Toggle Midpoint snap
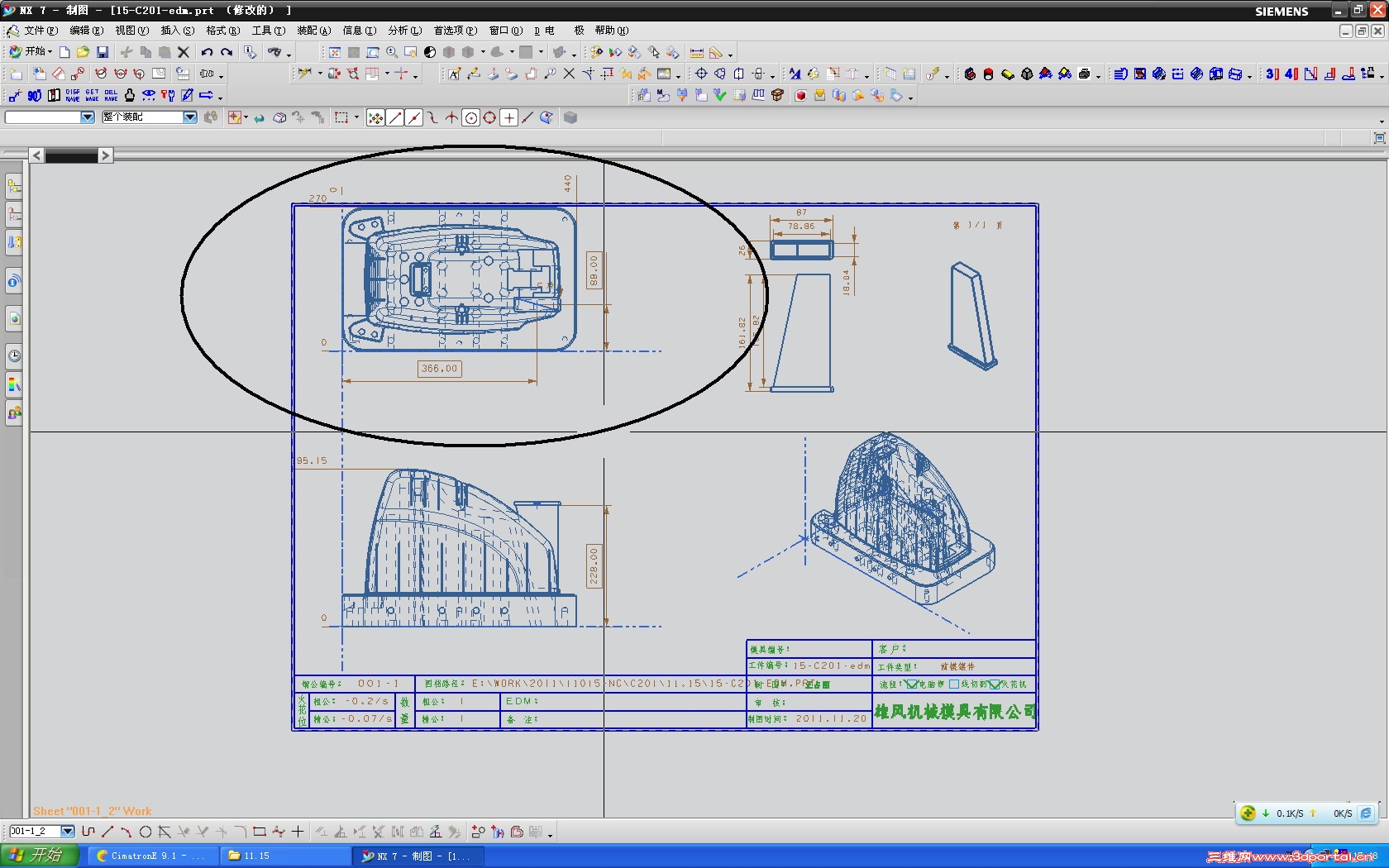Screen dimensions: 1389x868 click(x=414, y=117)
